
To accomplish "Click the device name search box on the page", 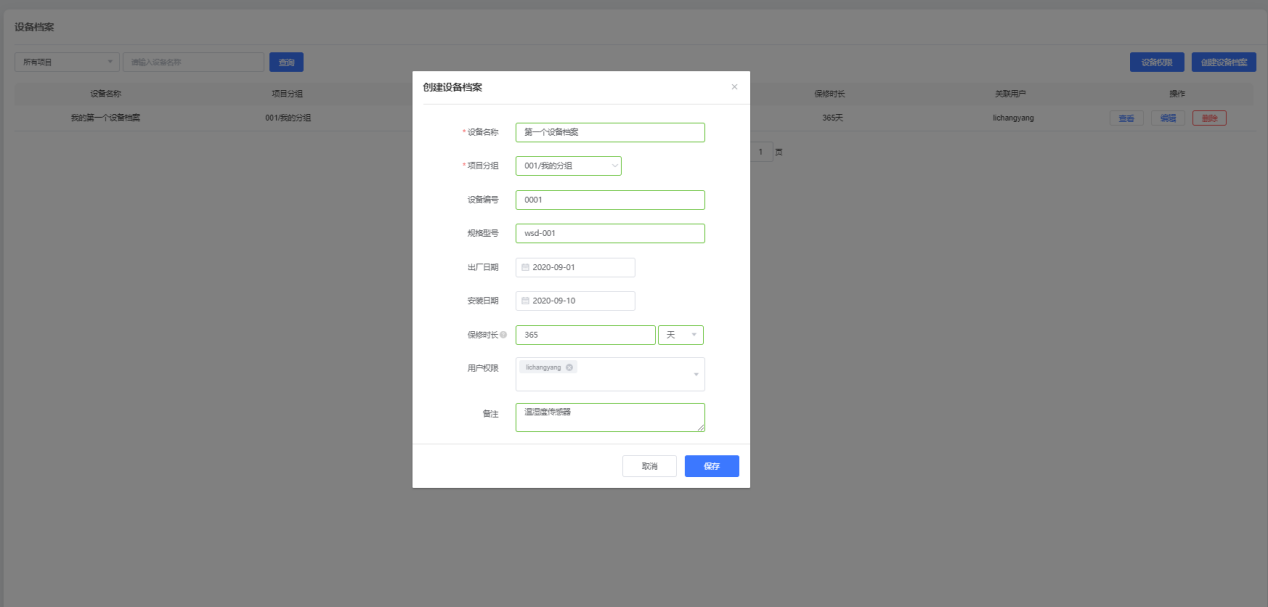I will click(193, 62).
